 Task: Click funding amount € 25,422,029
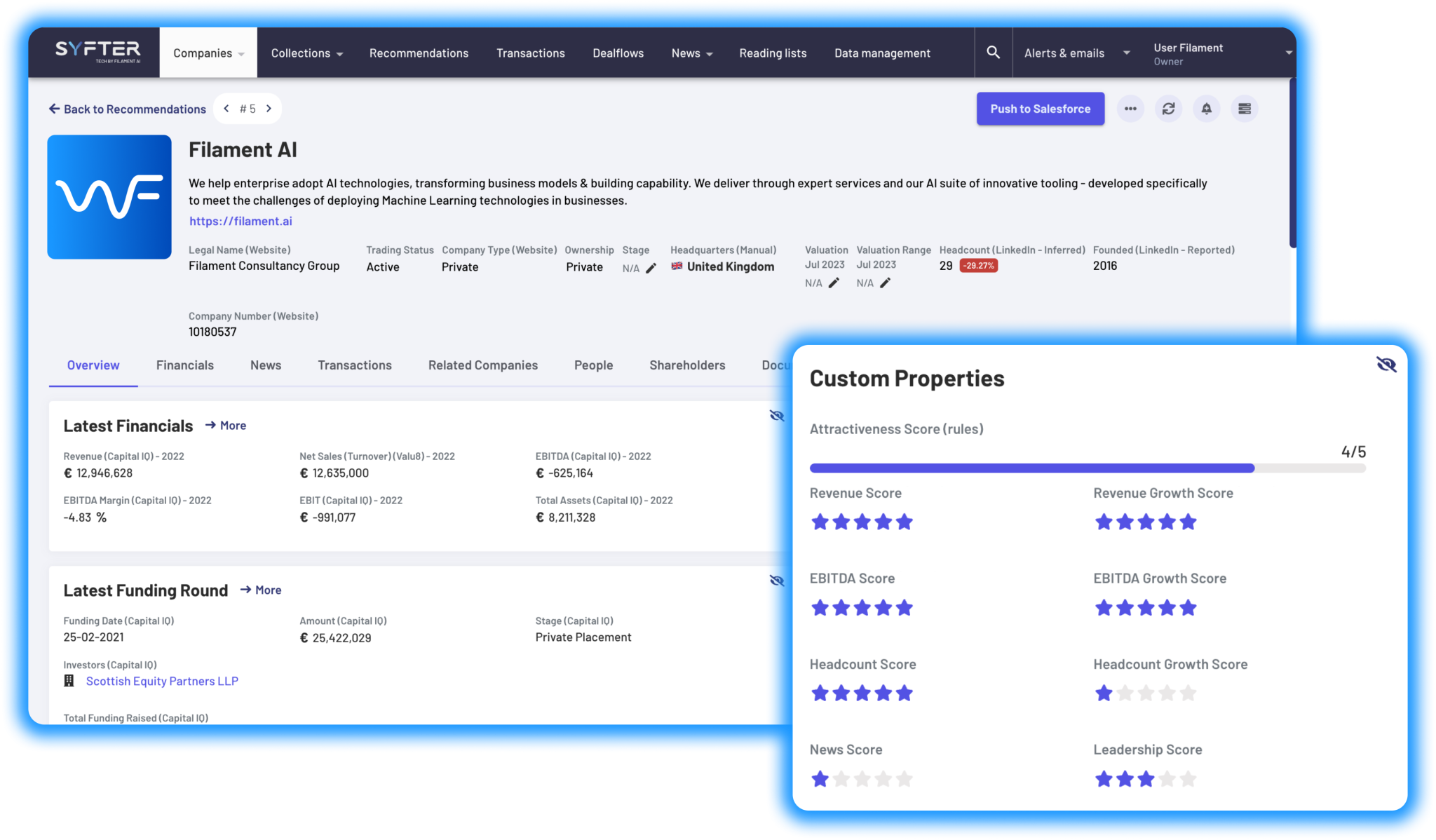point(336,637)
